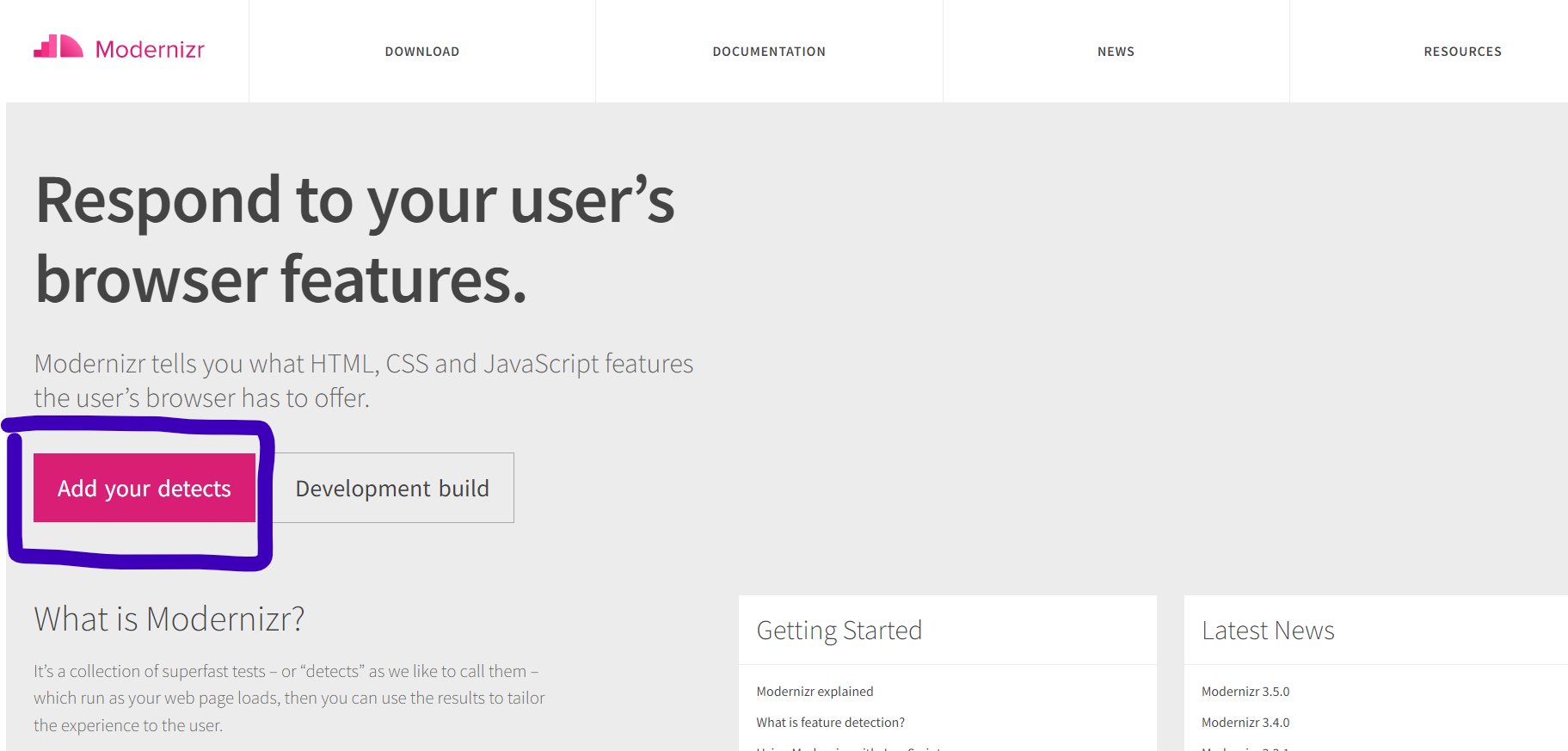Viewport: 1568px width, 751px height.
Task: Click the What is Modernizr? heading
Action: click(x=169, y=619)
